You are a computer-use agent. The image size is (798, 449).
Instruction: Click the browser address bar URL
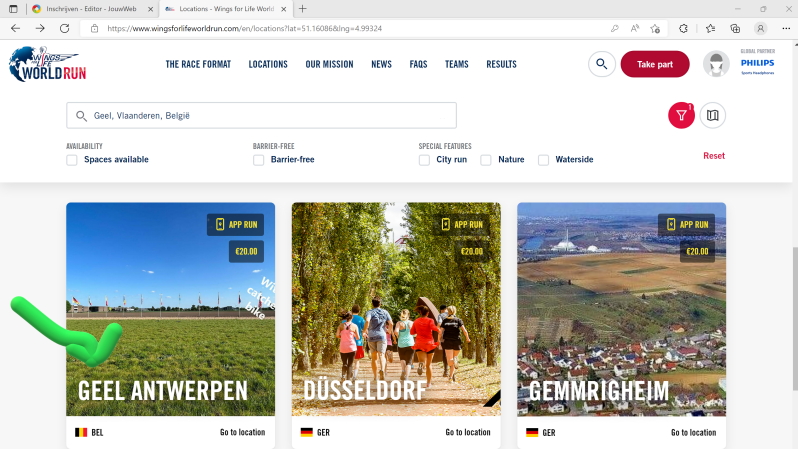[244, 29]
